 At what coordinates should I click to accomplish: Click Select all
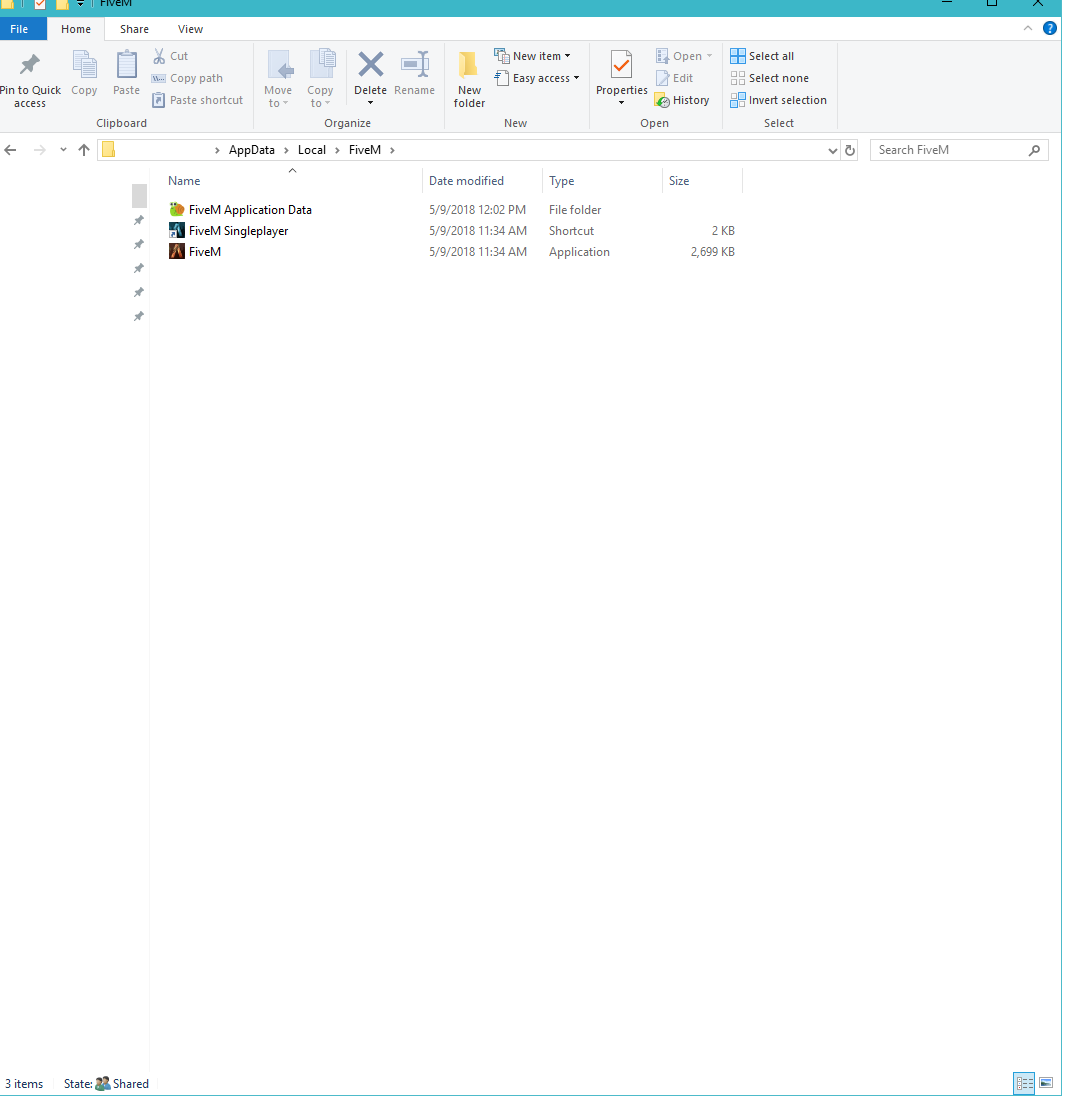pyautogui.click(x=762, y=56)
